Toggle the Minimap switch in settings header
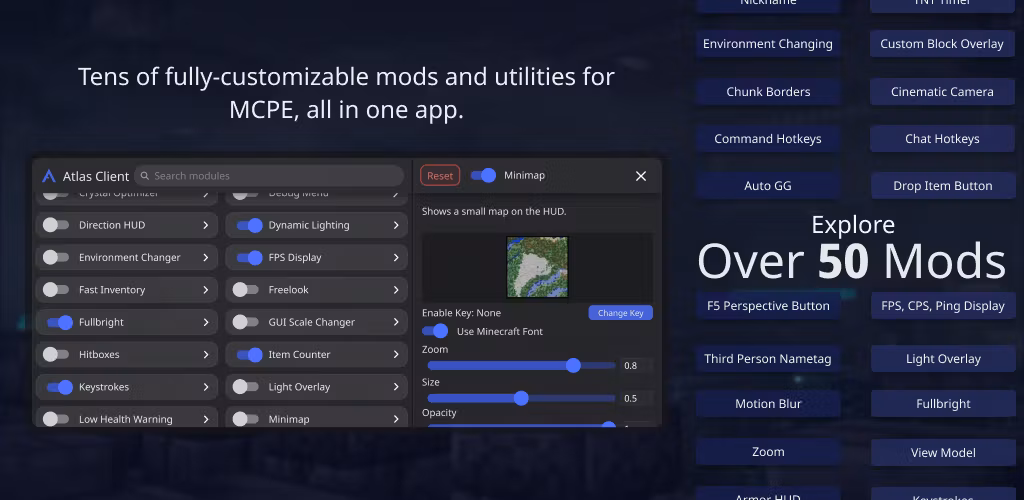 (483, 176)
